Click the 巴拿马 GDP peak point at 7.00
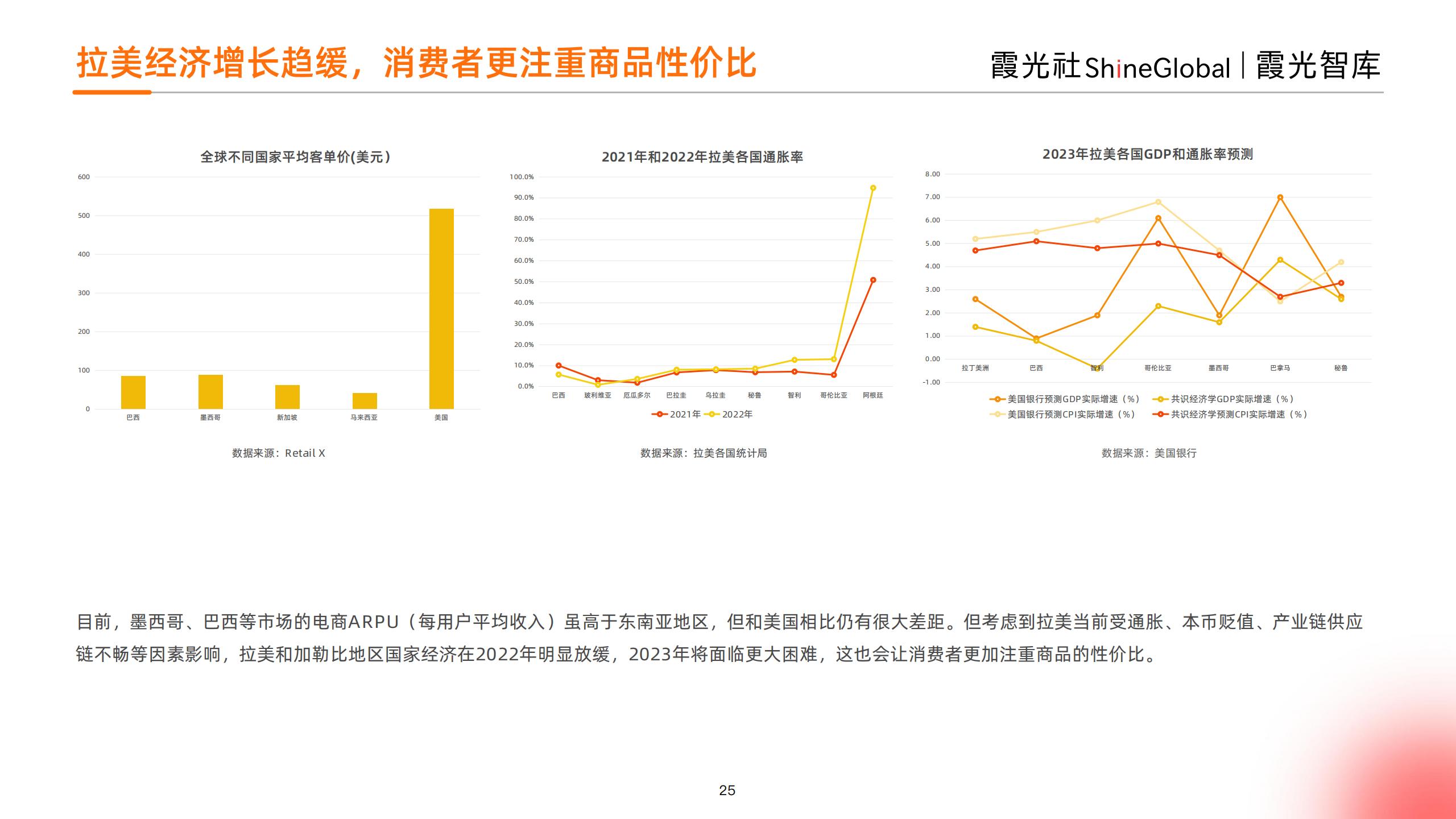1456x819 pixels. (1280, 197)
